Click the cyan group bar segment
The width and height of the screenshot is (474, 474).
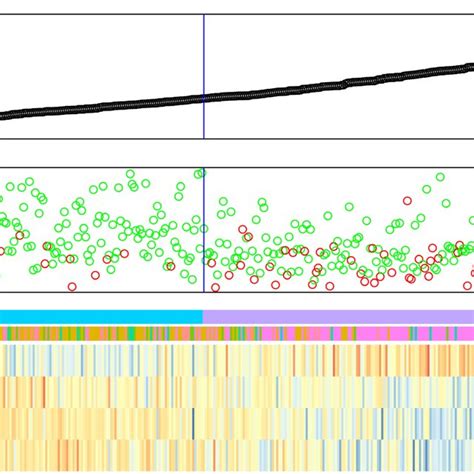(101, 317)
